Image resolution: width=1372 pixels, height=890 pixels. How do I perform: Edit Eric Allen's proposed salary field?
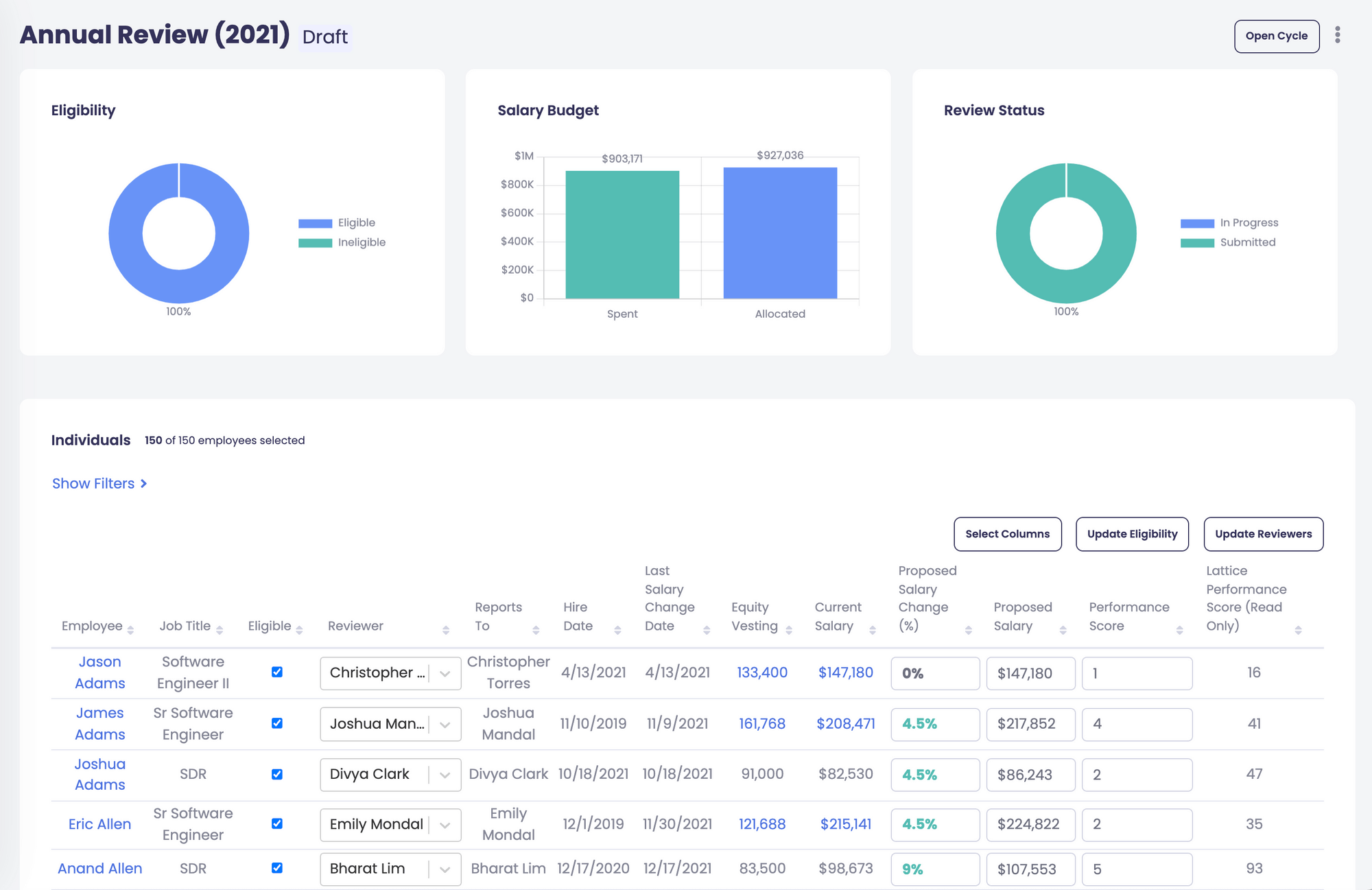coord(1030,824)
